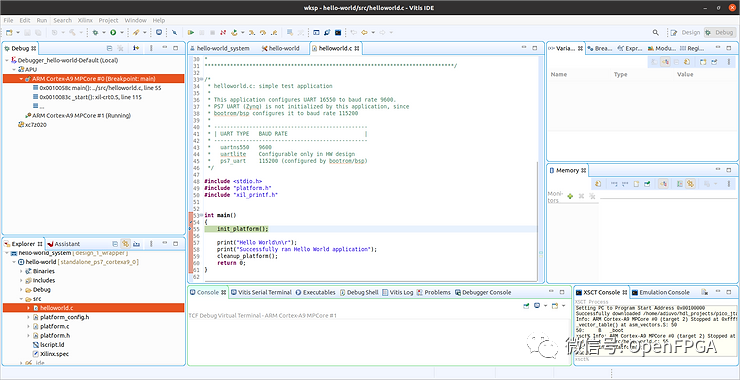
Task: Add memory monitor with green plus
Action: pos(570,196)
